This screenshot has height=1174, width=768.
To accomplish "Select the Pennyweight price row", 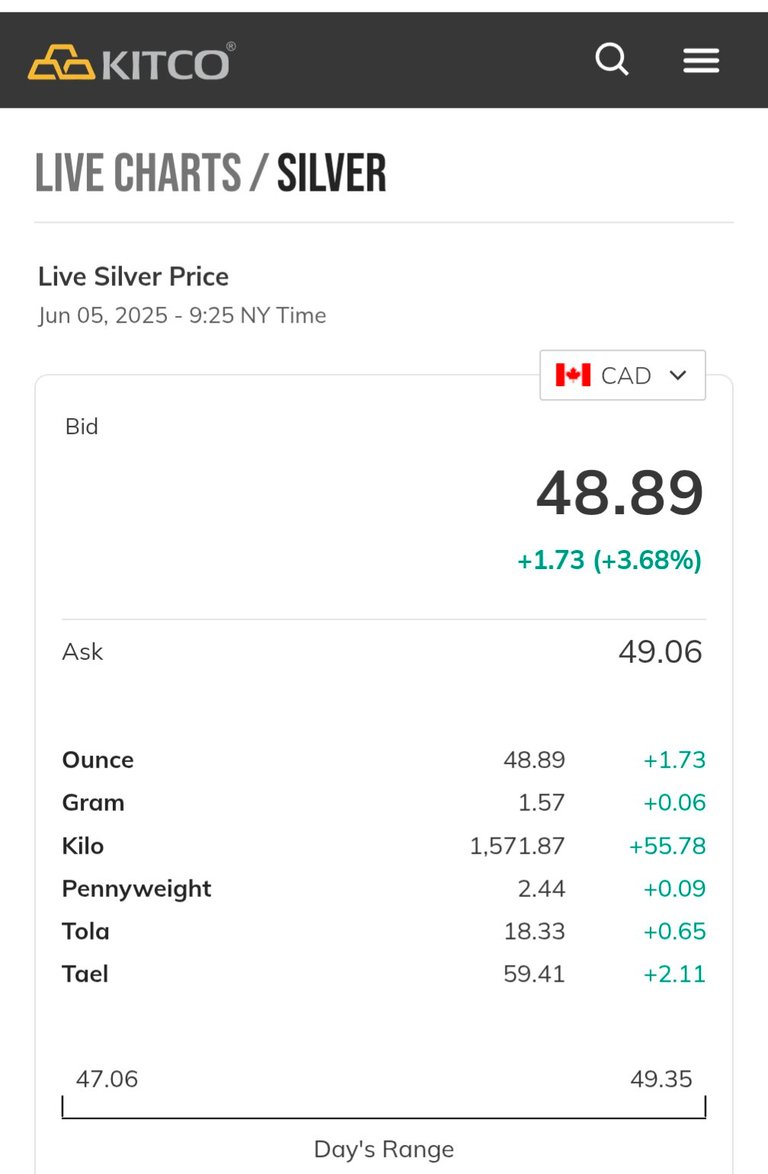I will tap(383, 888).
